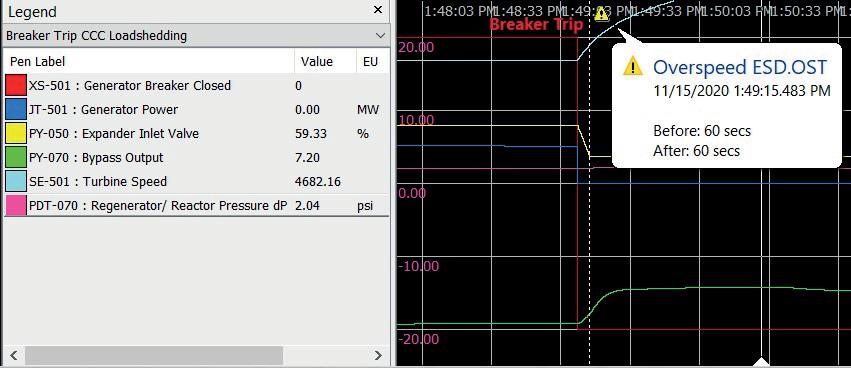This screenshot has width=851, height=368.
Task: Click the warning icon in the Overspeed tooltip
Action: 633,67
